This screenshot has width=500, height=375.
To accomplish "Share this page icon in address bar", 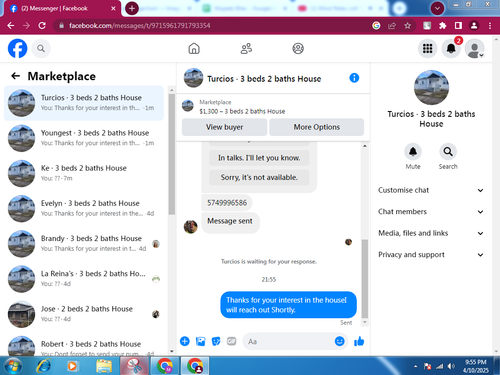I will click(392, 25).
